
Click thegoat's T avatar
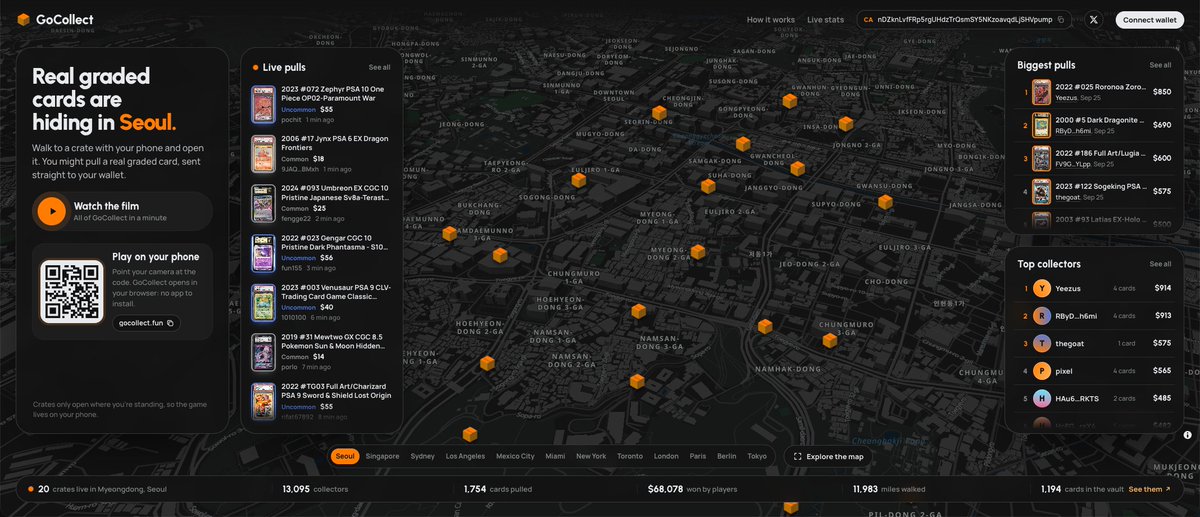1042,343
